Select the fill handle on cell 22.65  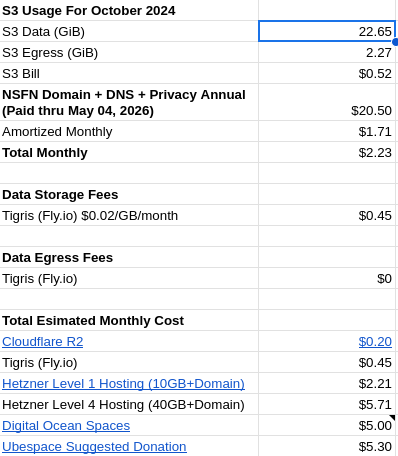click(395, 42)
